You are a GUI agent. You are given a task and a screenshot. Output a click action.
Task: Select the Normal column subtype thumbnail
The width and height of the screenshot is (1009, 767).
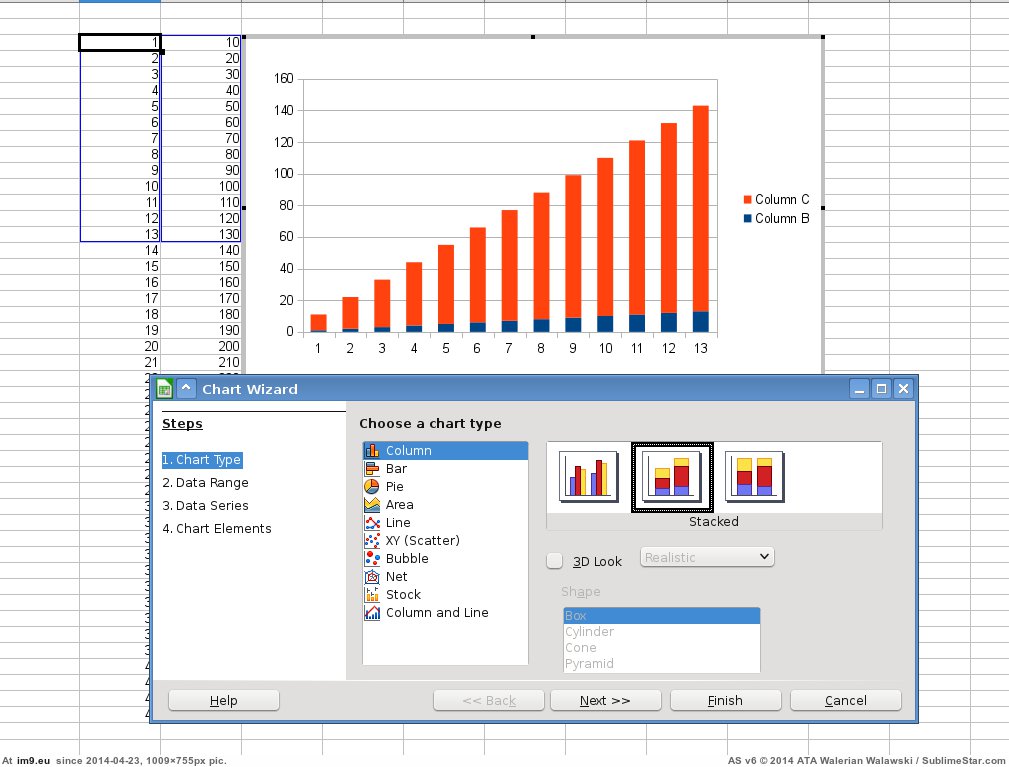588,476
